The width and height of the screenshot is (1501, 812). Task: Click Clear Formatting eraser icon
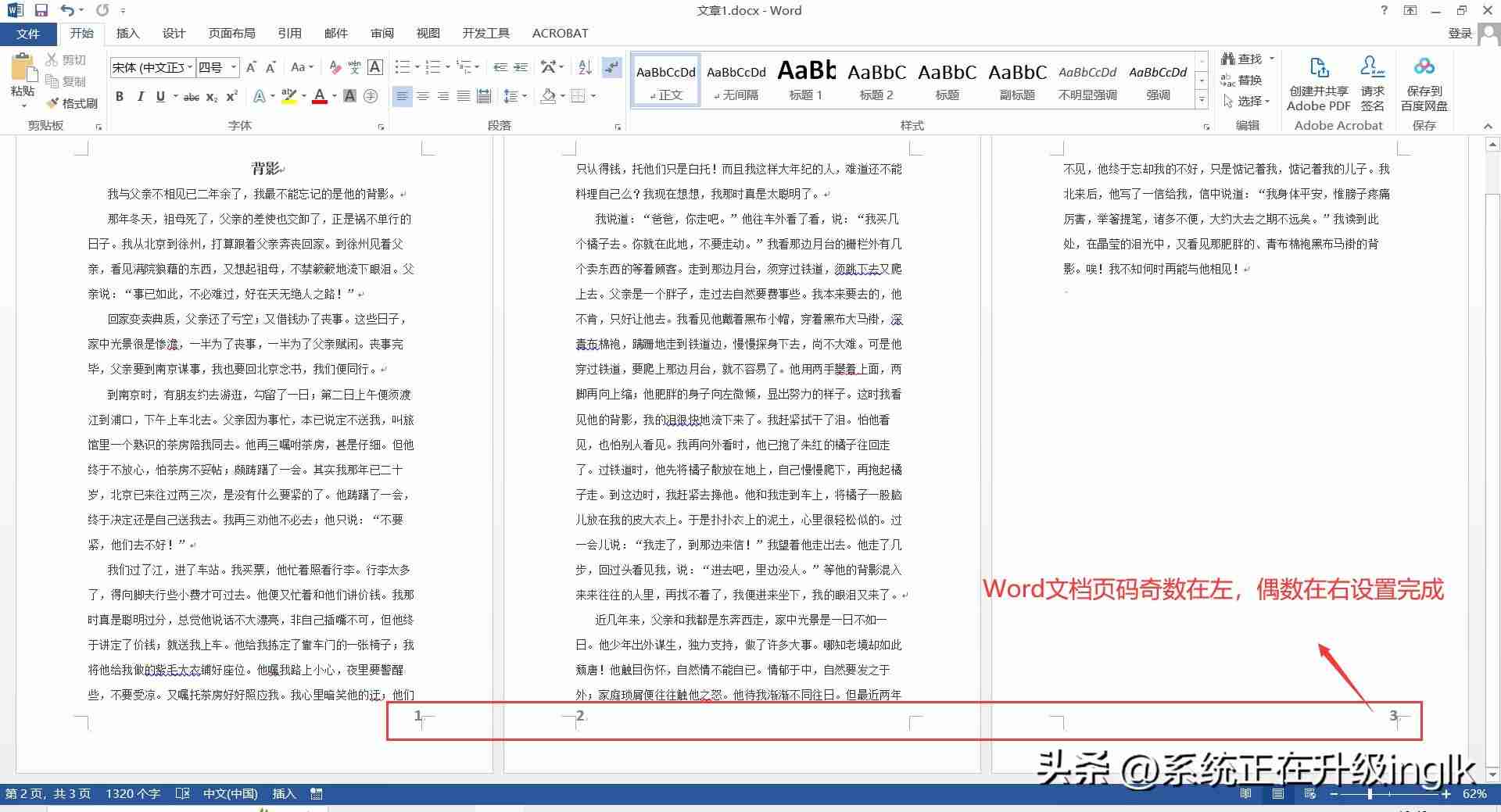pyautogui.click(x=335, y=67)
